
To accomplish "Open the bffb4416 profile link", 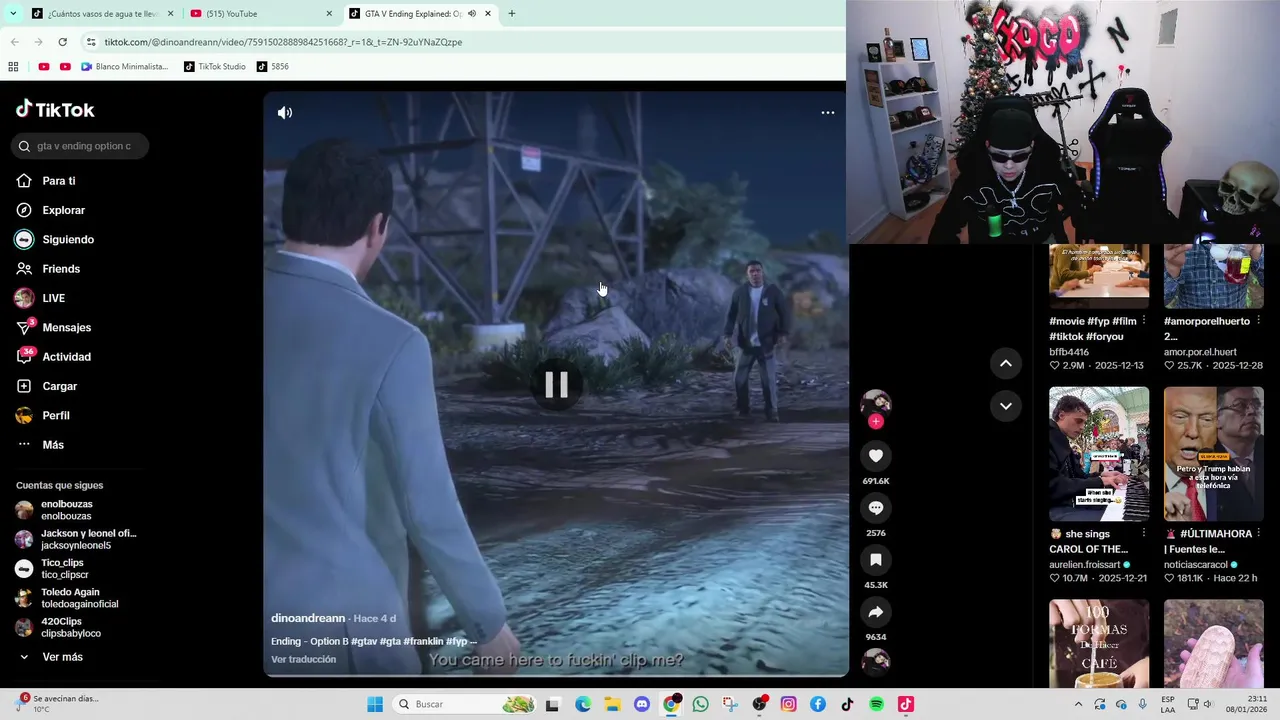I will 1069,352.
